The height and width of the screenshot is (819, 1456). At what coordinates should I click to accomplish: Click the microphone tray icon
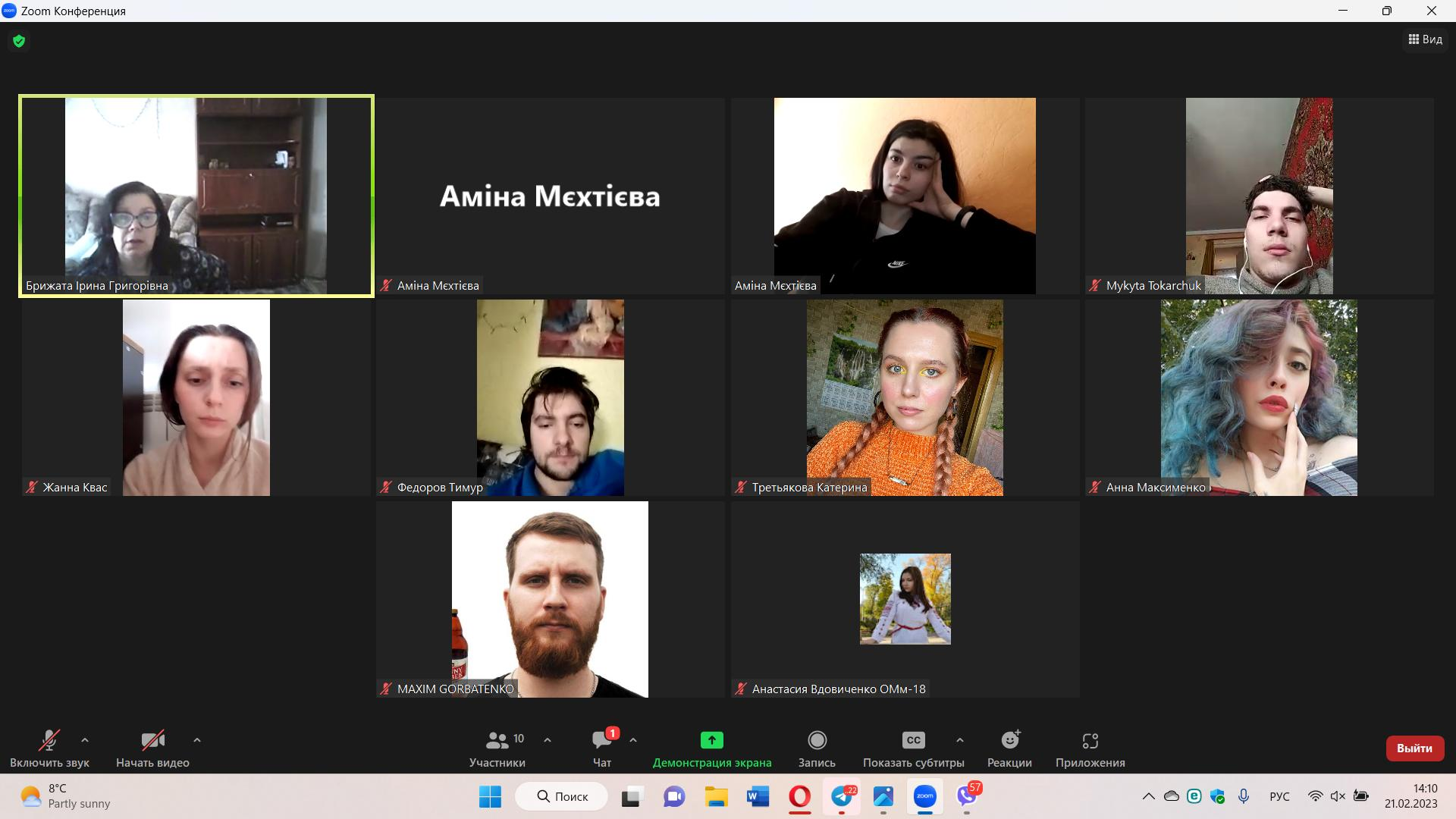(1244, 796)
